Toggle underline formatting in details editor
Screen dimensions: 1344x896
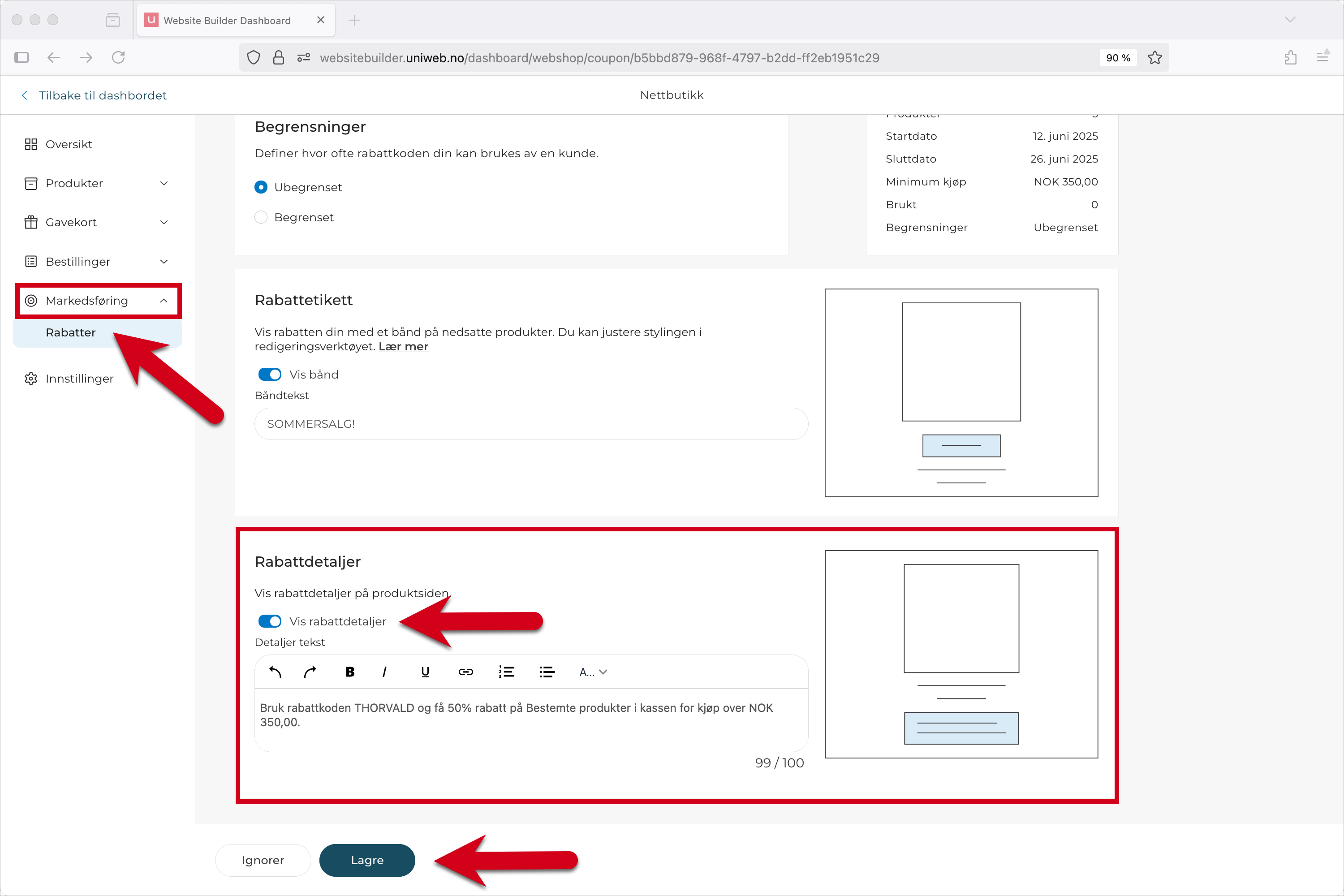coord(425,672)
